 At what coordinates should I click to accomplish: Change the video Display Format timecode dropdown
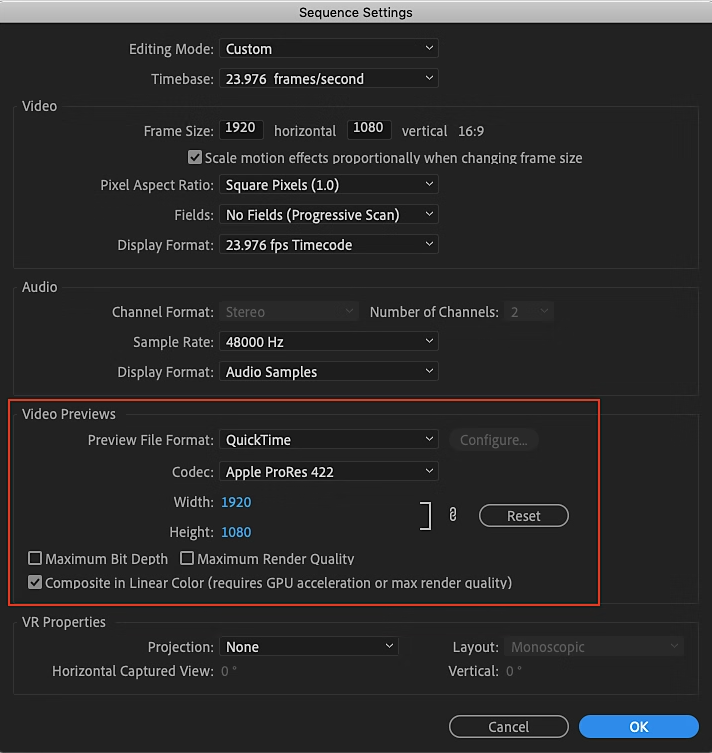click(328, 245)
